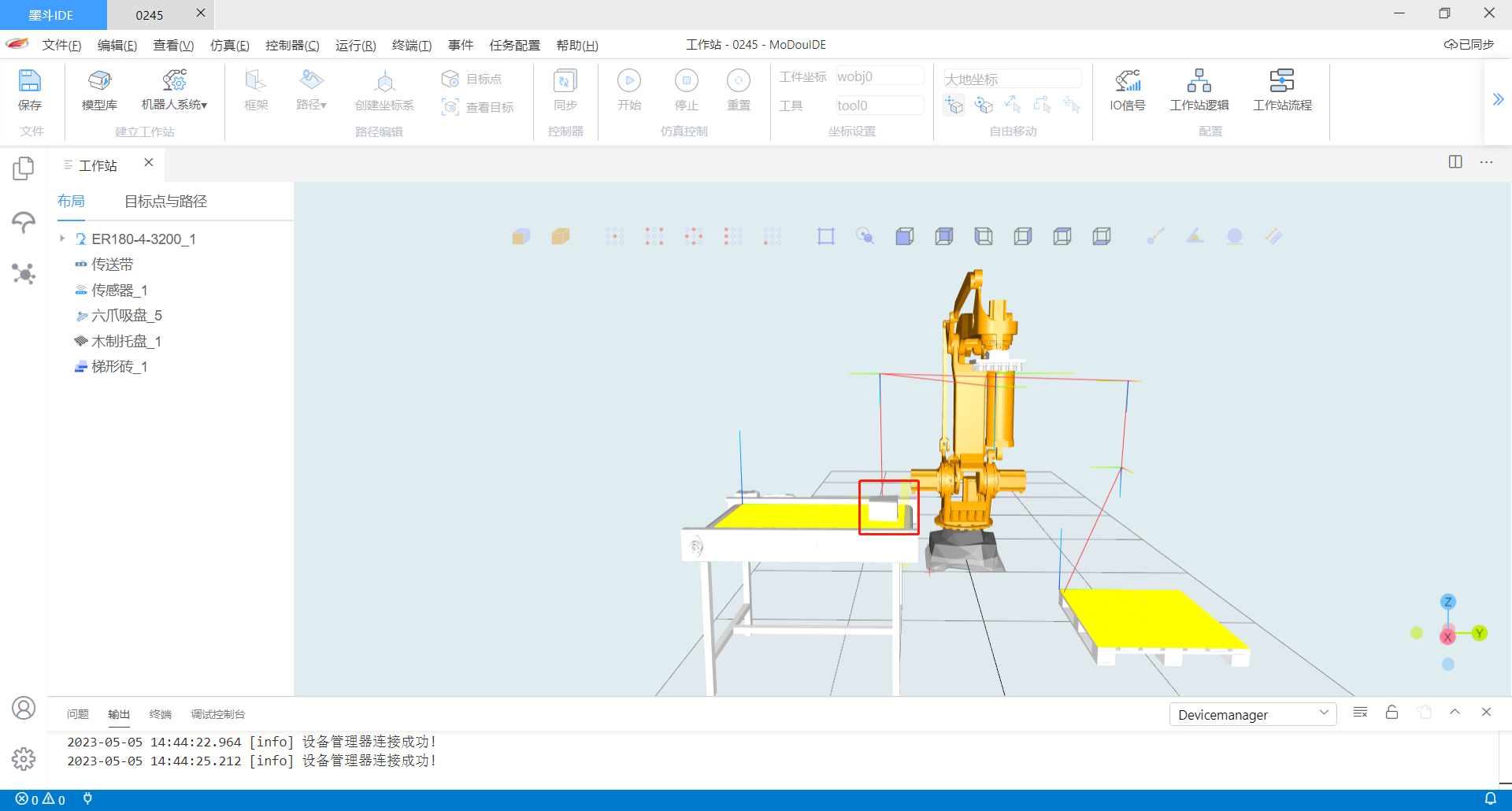Screen dimensions: 1512x811
Task: Switch to 目标点与路径 tab
Action: point(165,202)
